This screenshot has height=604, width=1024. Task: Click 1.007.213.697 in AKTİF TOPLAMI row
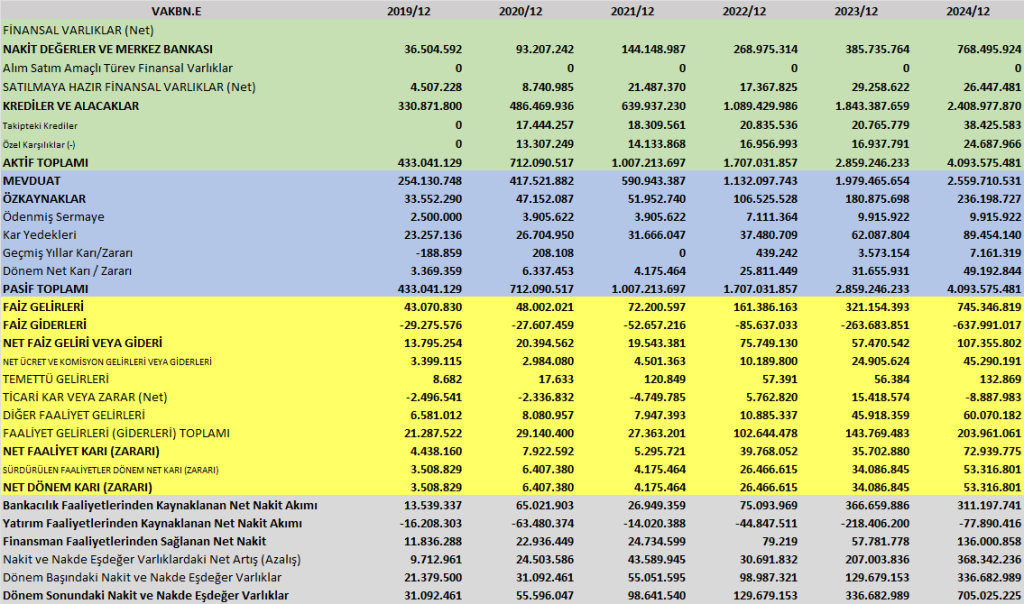click(x=647, y=163)
